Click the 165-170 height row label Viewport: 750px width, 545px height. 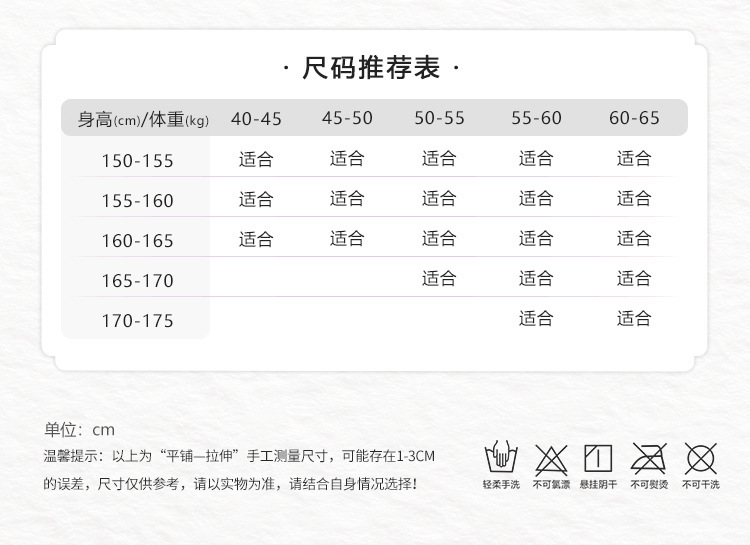pyautogui.click(x=137, y=280)
